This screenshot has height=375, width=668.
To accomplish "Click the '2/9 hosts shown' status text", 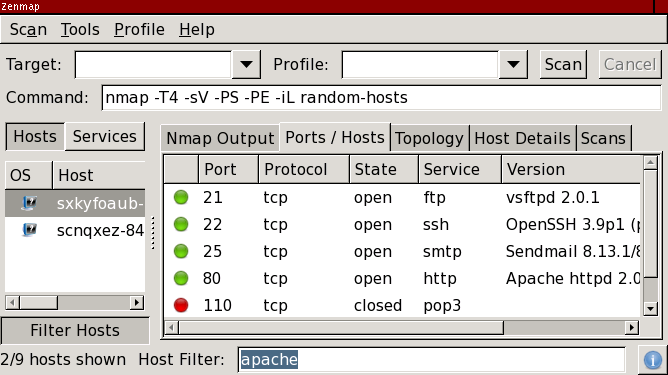I will coord(63,359).
